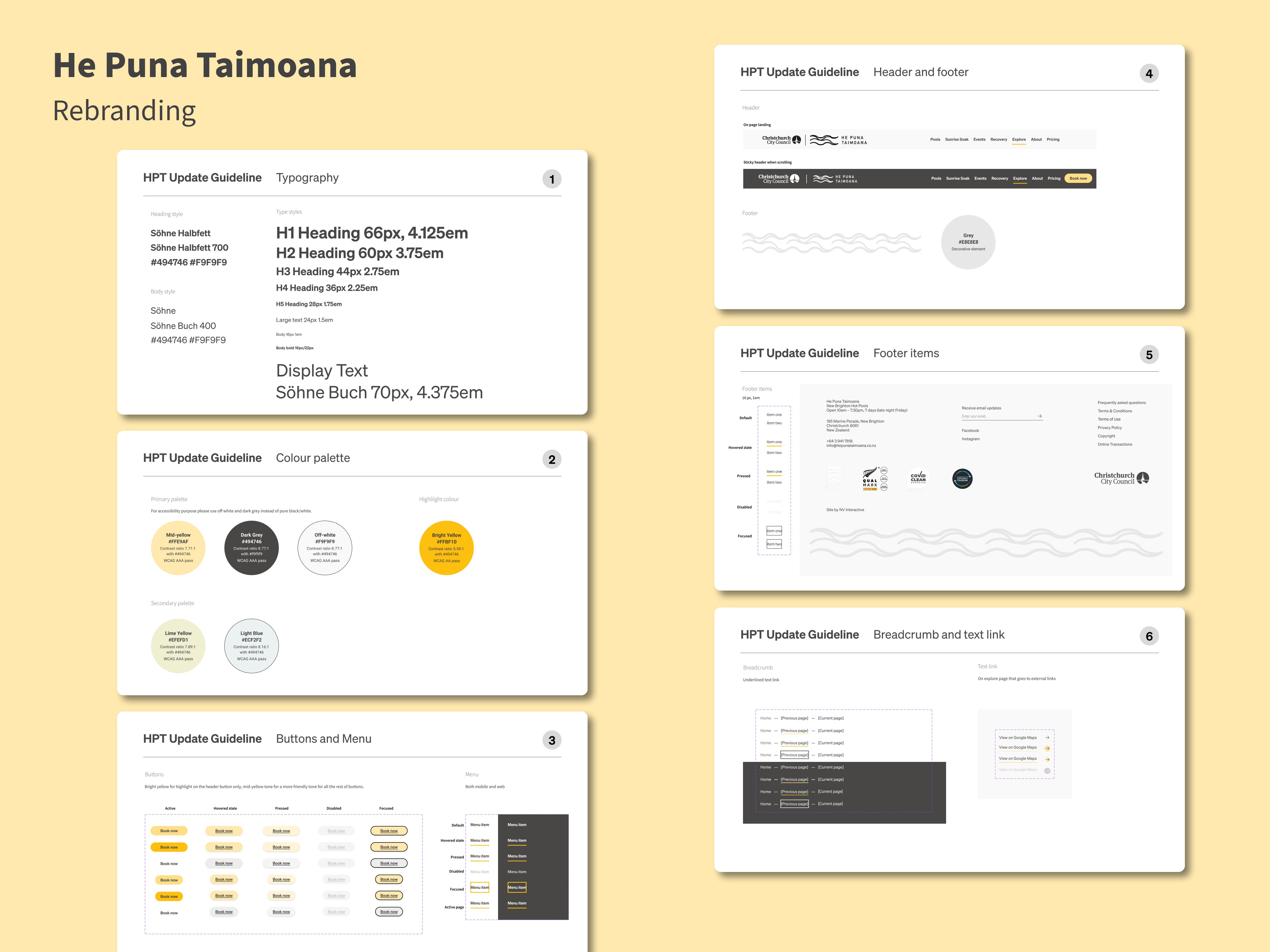Image resolution: width=1270 pixels, height=952 pixels.
Task: Click the 'Header and footer' card title
Action: point(921,72)
